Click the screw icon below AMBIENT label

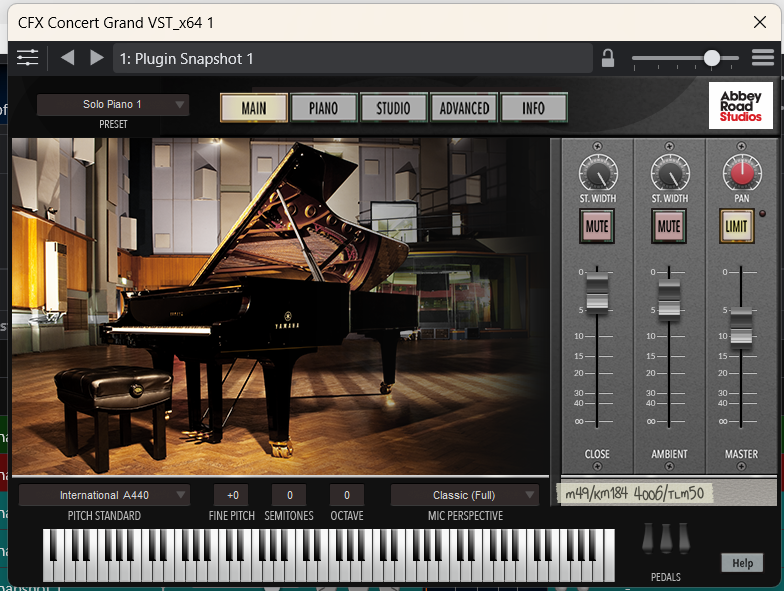(669, 466)
